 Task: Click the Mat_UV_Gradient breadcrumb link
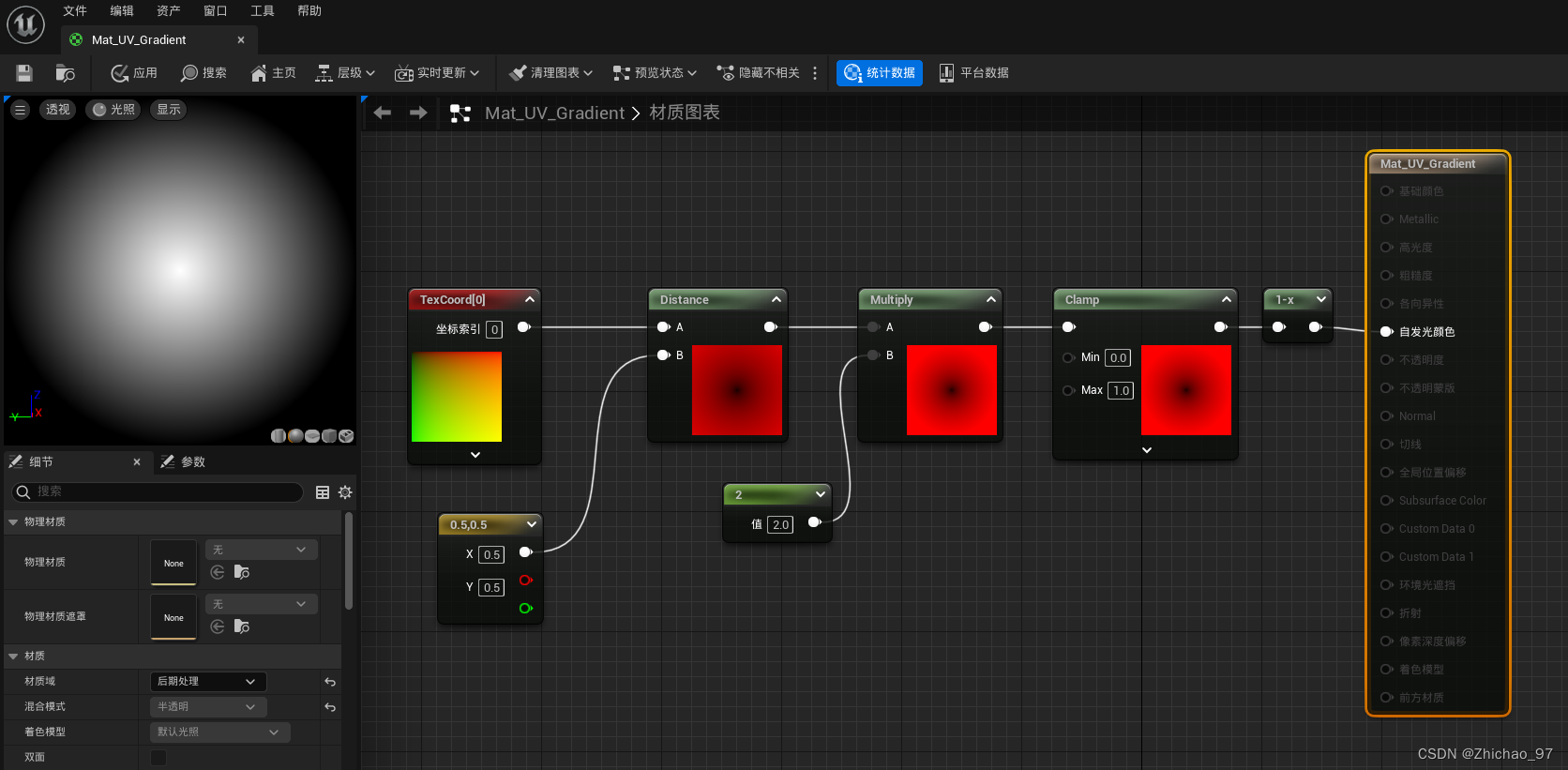point(554,113)
